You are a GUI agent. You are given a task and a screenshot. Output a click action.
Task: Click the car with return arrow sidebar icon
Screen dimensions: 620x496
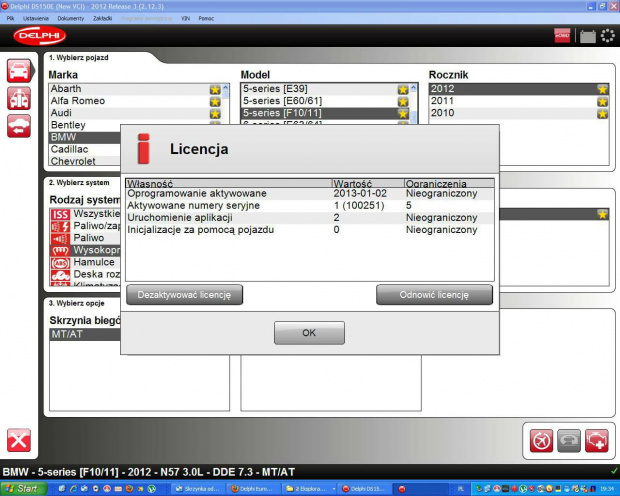(x=19, y=126)
